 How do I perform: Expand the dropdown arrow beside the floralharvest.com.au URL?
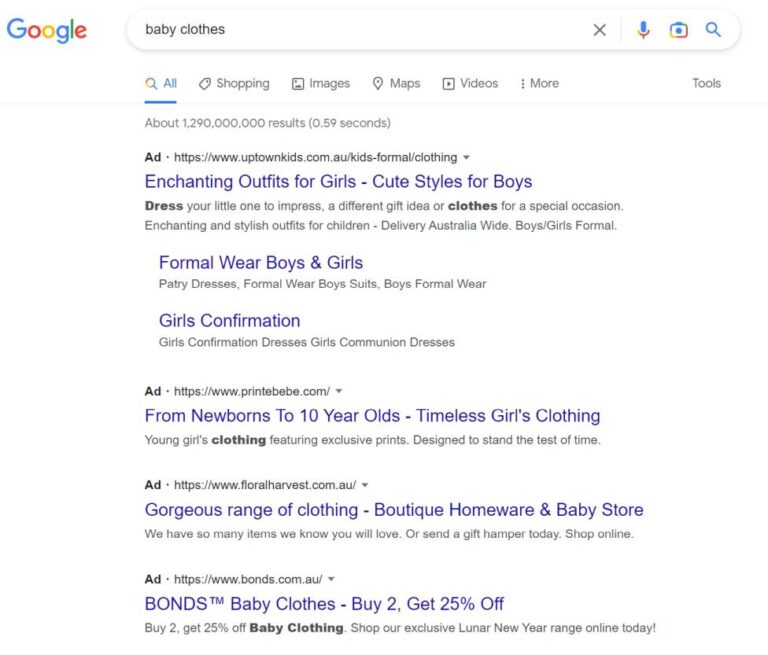pyautogui.click(x=365, y=485)
